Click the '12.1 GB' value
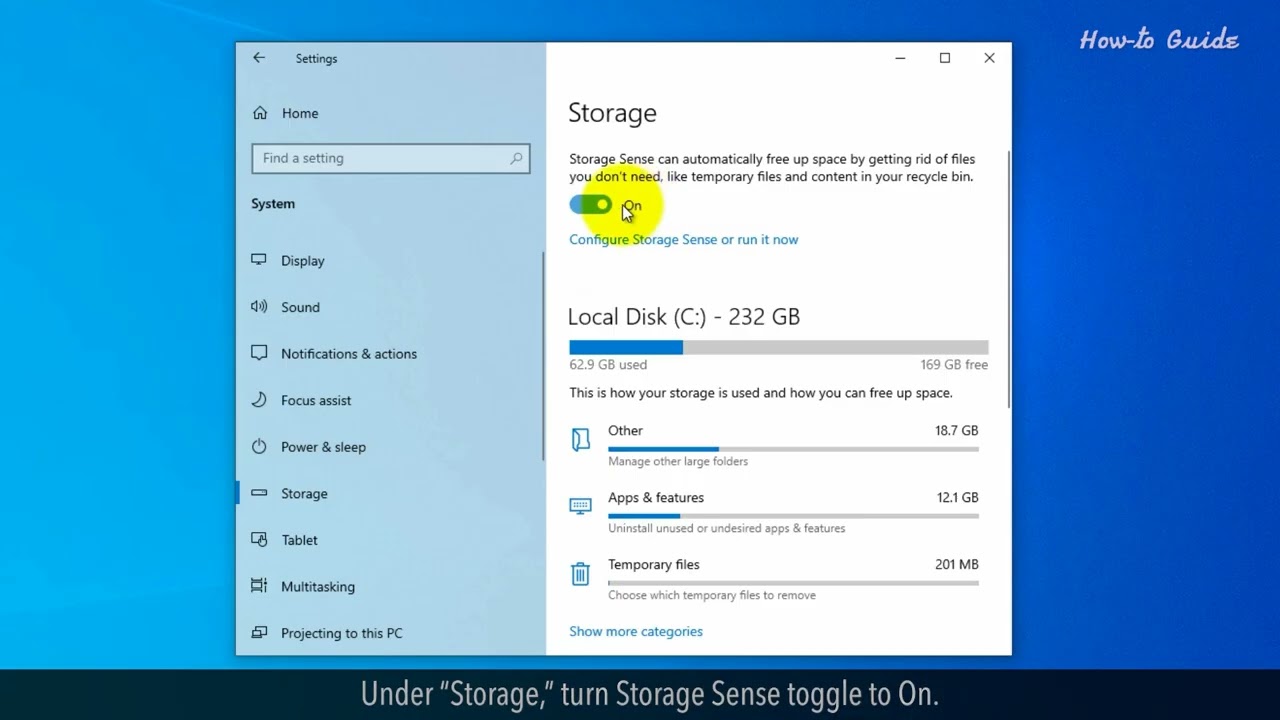 [x=957, y=497]
